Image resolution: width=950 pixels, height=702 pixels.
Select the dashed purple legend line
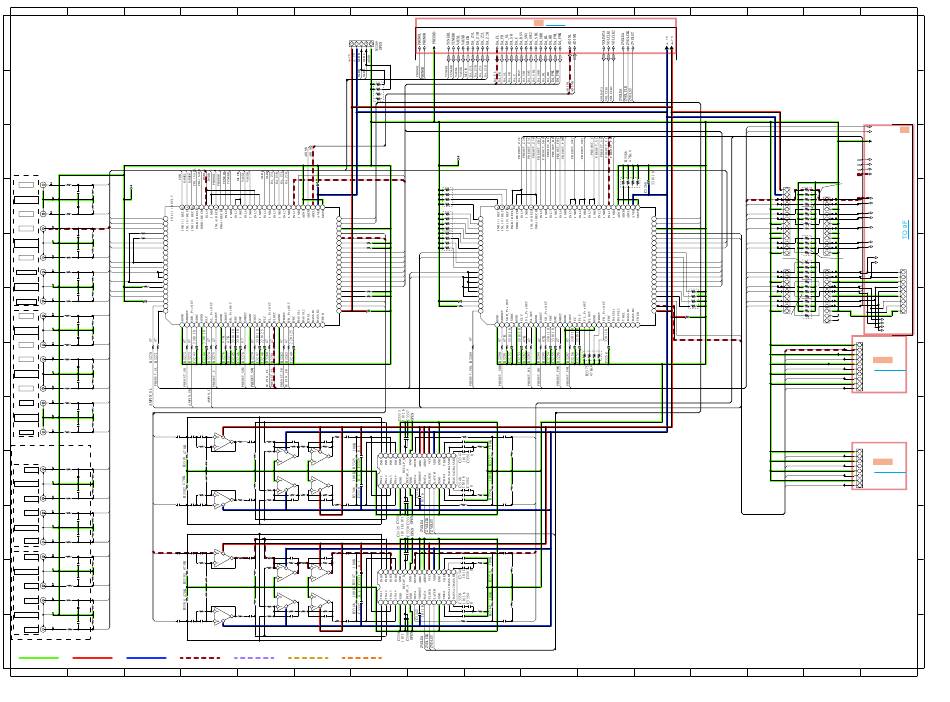tap(253, 658)
